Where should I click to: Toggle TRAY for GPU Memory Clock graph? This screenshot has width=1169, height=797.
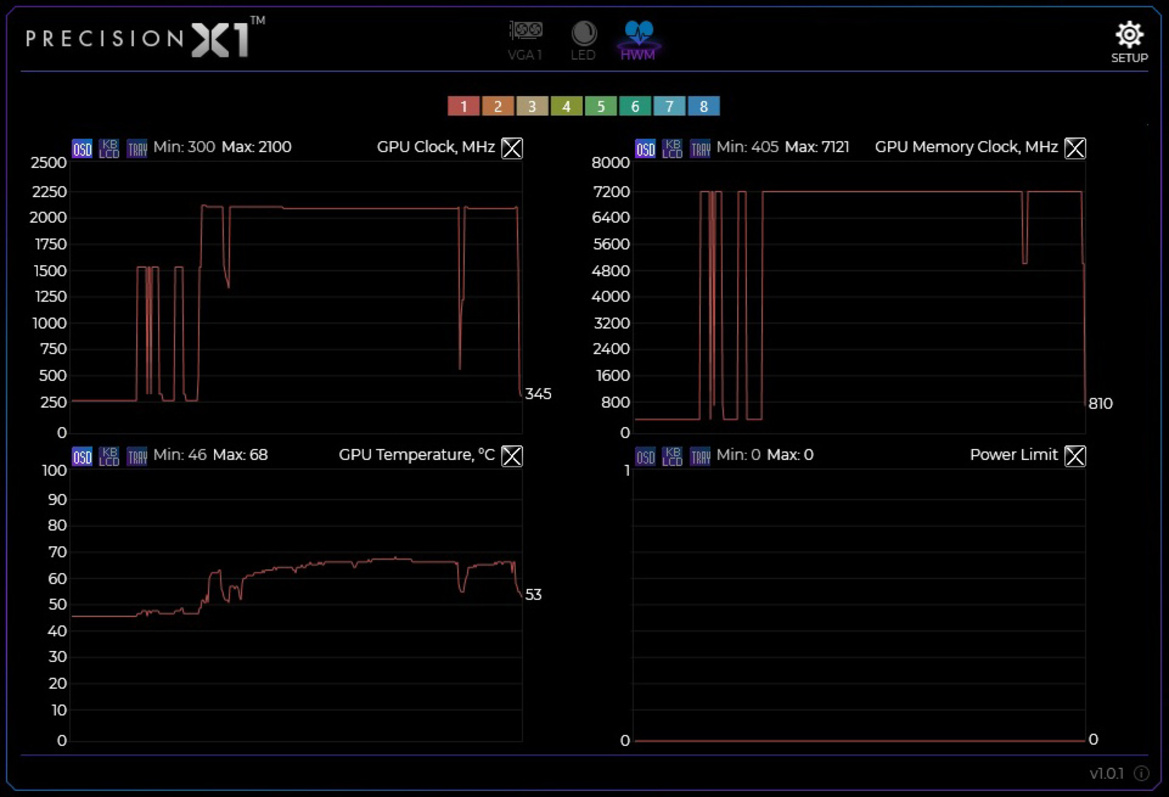click(x=700, y=148)
